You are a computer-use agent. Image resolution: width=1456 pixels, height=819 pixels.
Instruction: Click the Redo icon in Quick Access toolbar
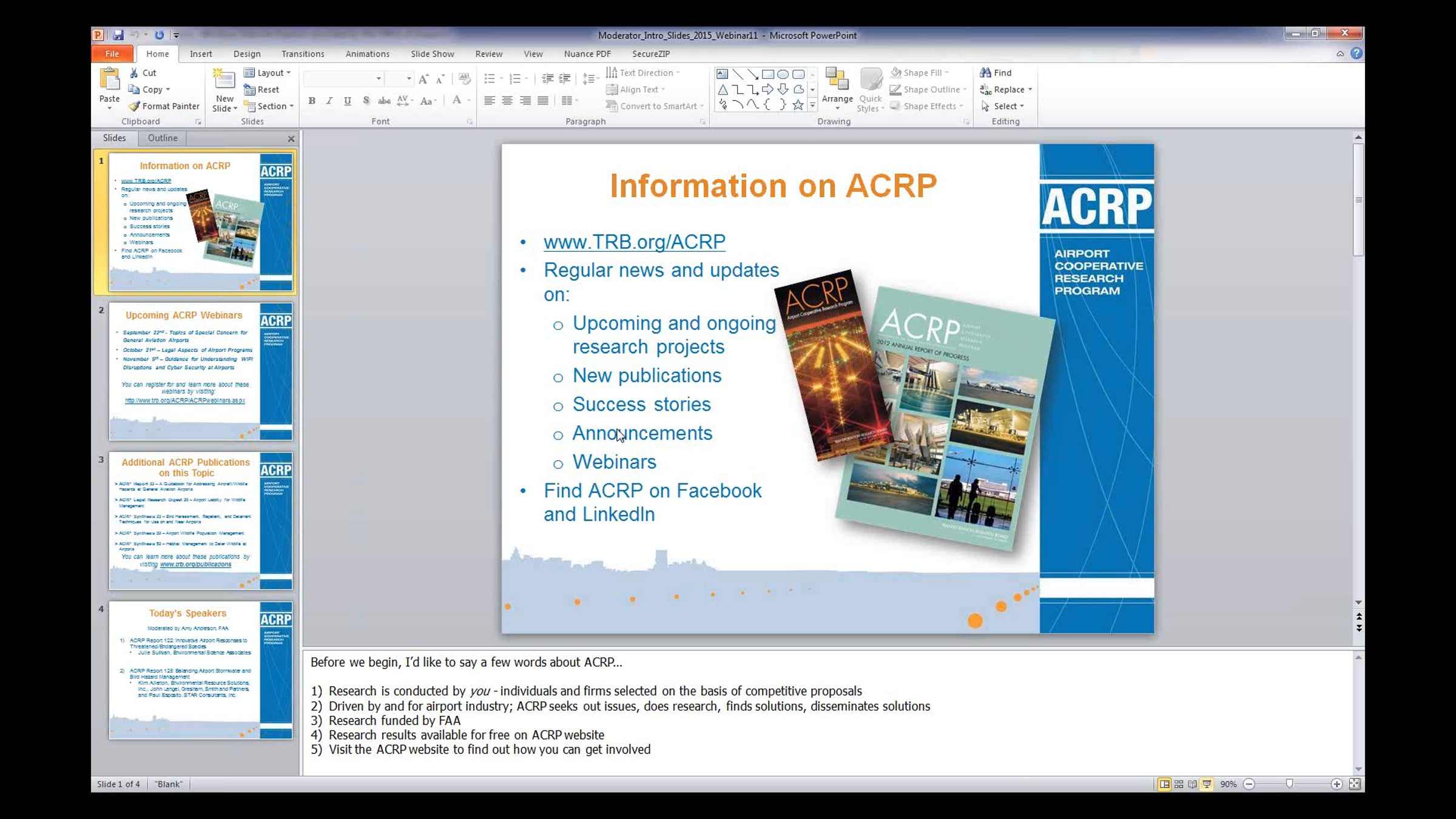pyautogui.click(x=159, y=35)
